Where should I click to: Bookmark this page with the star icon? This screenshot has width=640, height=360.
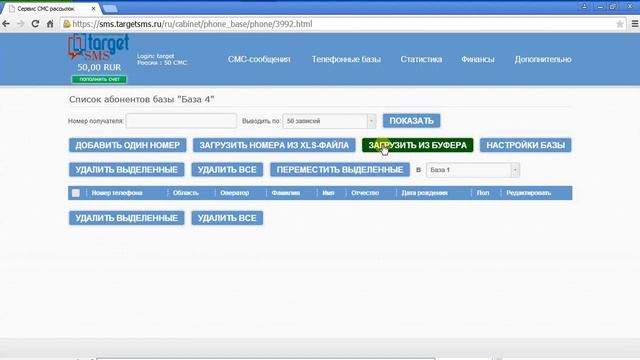(619, 24)
